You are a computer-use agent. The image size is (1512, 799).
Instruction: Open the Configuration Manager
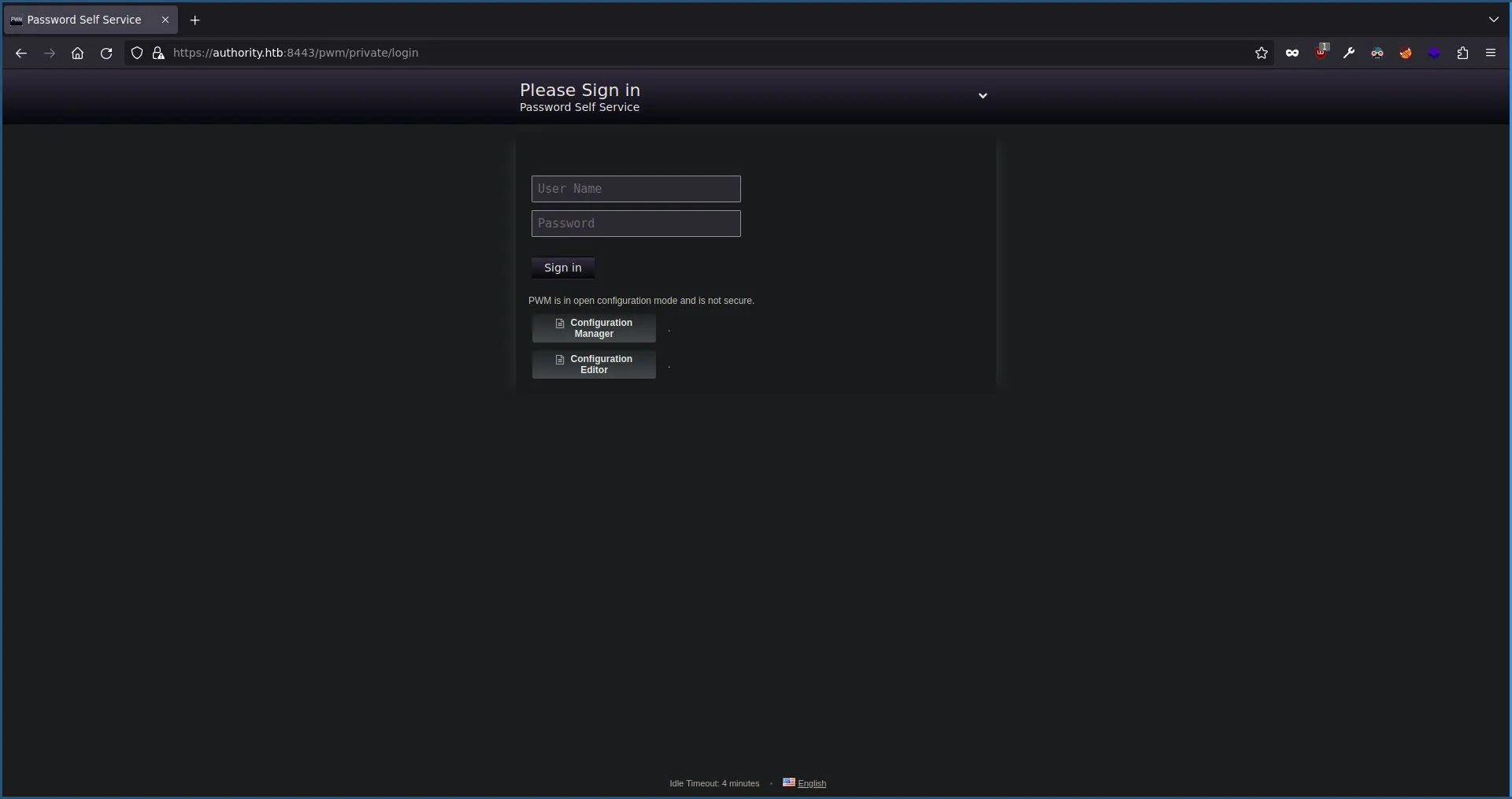tap(594, 328)
